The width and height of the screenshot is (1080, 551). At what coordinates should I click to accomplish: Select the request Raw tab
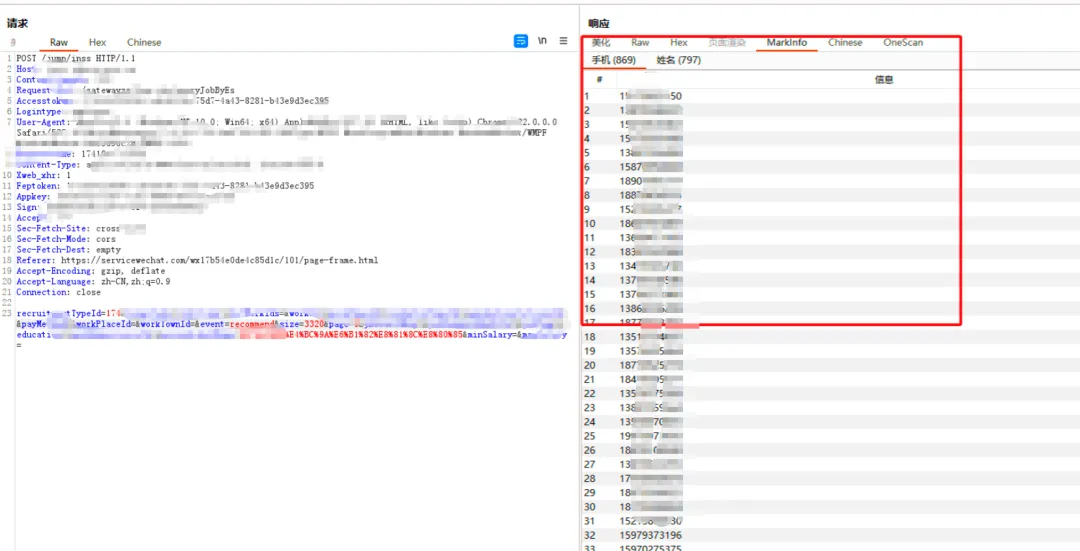59,42
